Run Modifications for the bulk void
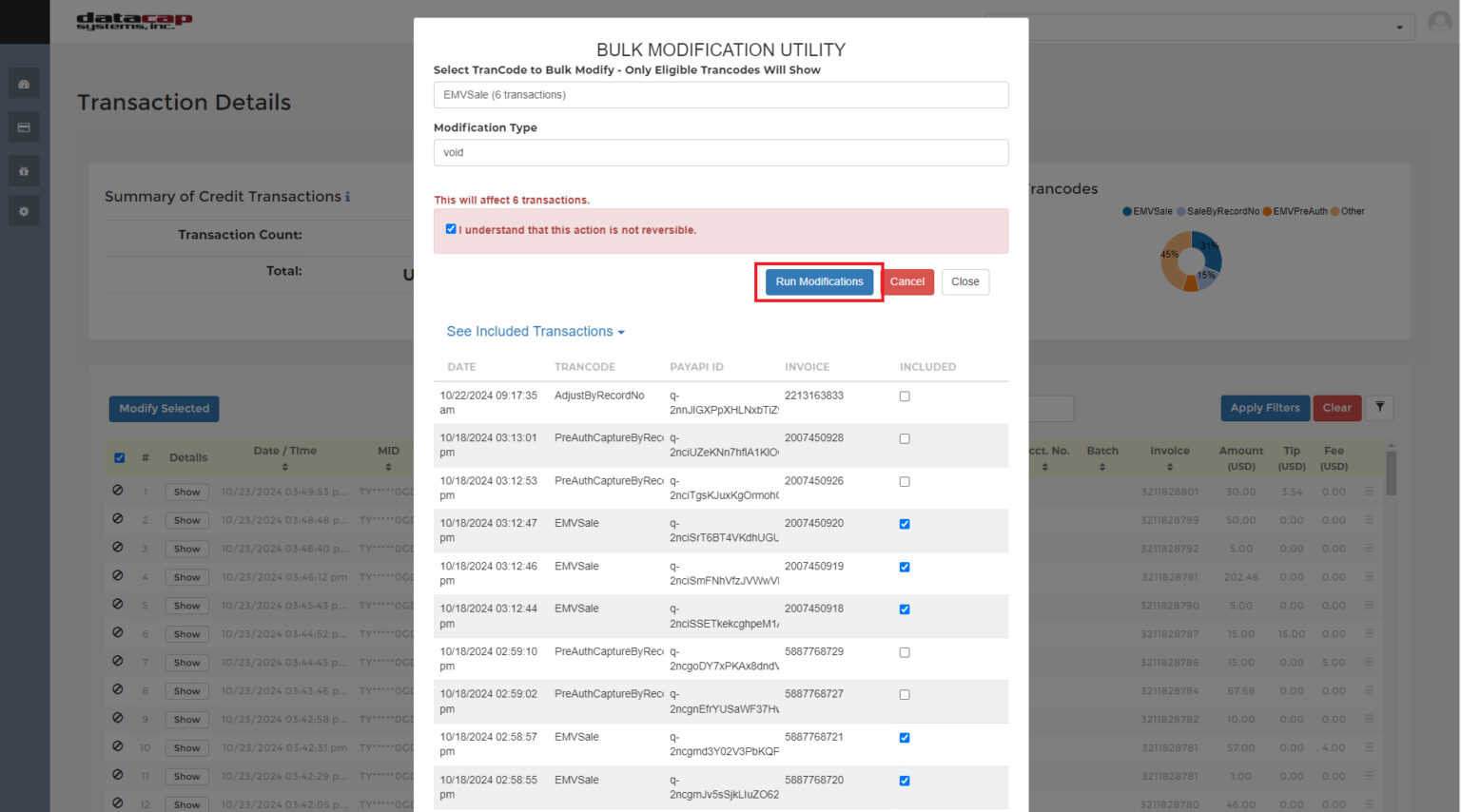This screenshot has width=1461, height=812. tap(818, 281)
